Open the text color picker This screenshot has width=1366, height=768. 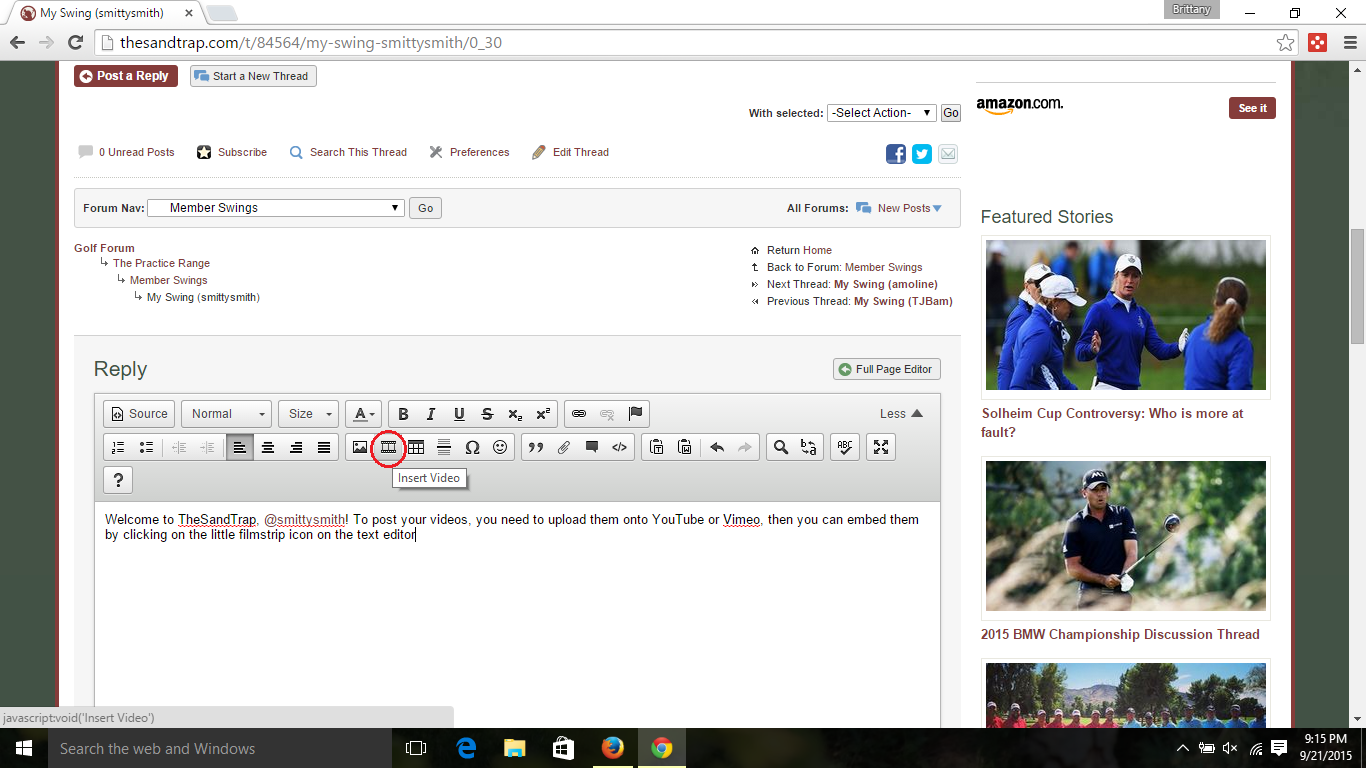tap(363, 414)
